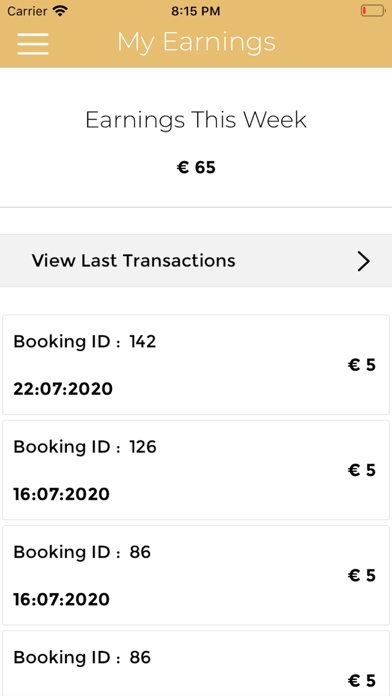Tap the right chevron arrow icon
The height and width of the screenshot is (696, 392).
[364, 261]
